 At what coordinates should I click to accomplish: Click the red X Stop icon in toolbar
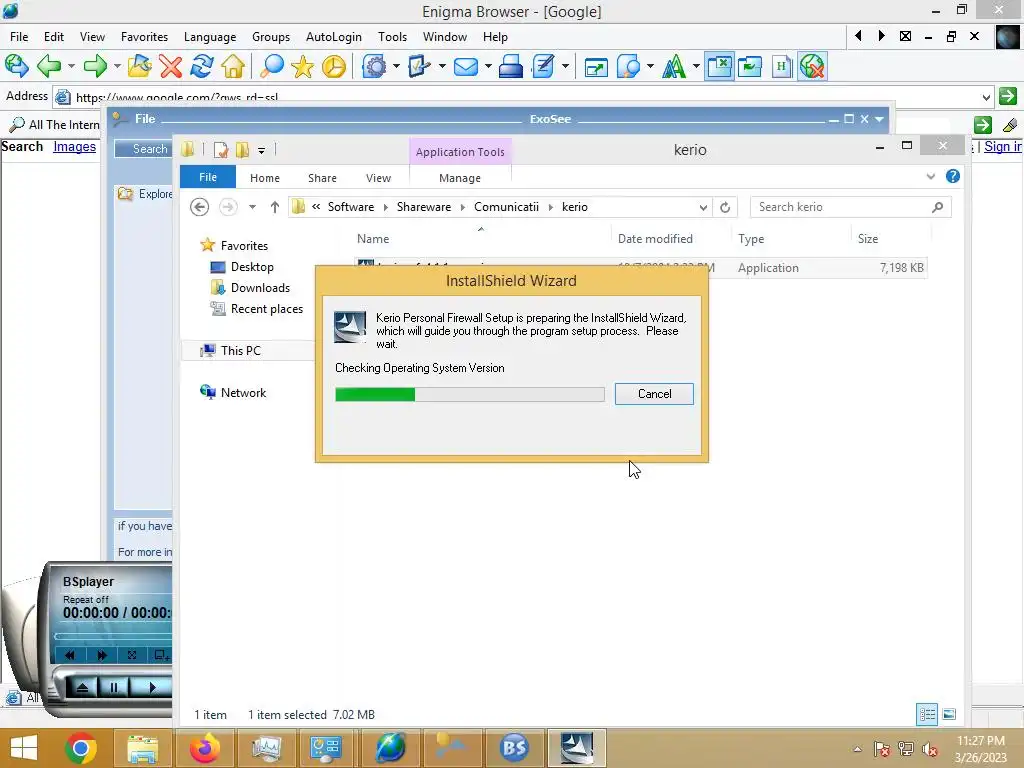tap(170, 66)
